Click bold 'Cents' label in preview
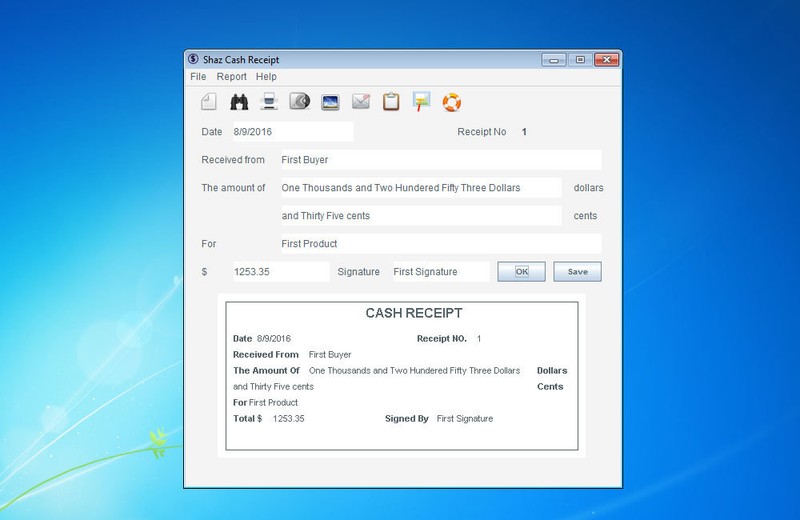Screen dimensions: 800x520 (x=550, y=386)
